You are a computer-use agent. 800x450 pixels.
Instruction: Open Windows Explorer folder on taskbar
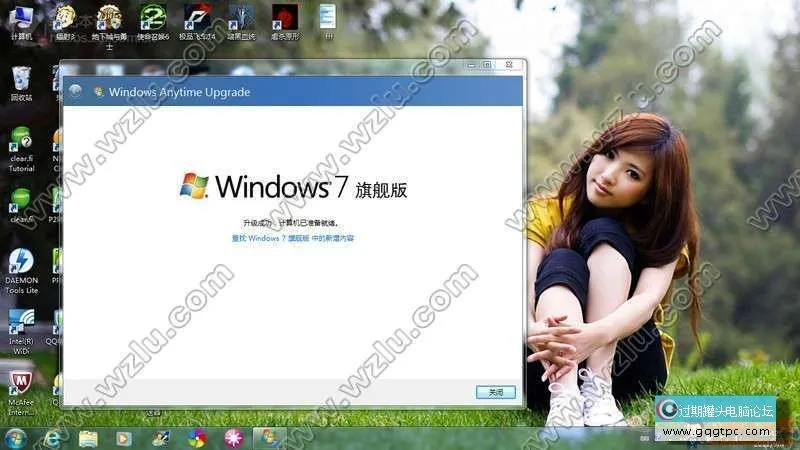(x=88, y=438)
